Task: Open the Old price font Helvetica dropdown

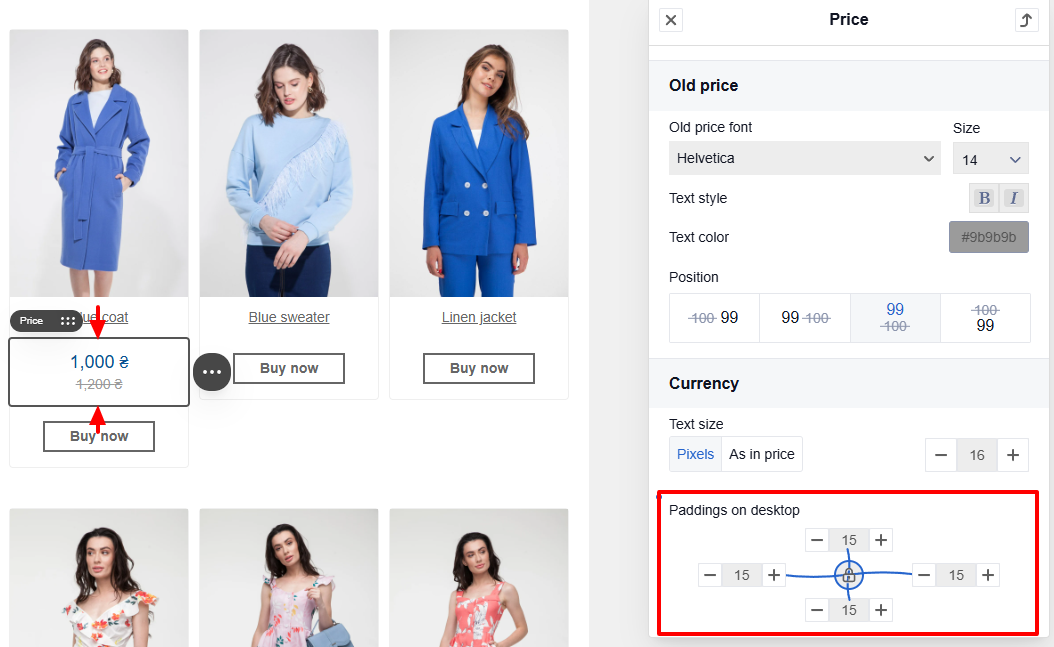Action: point(805,159)
